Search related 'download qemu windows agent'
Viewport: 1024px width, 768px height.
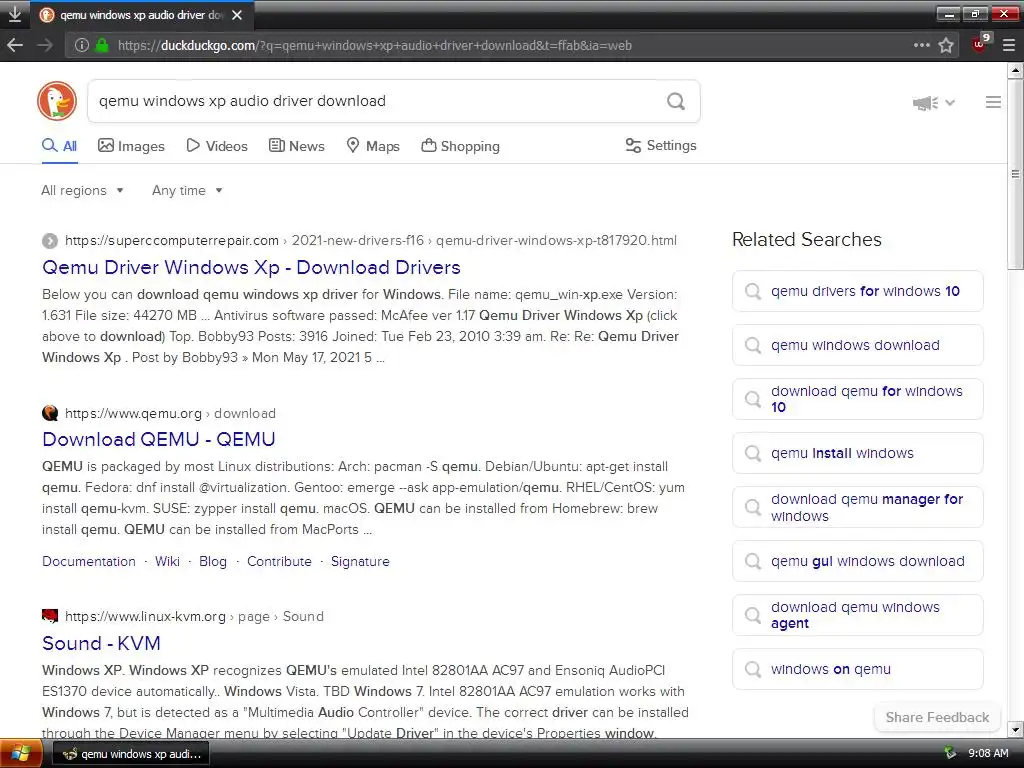857,615
